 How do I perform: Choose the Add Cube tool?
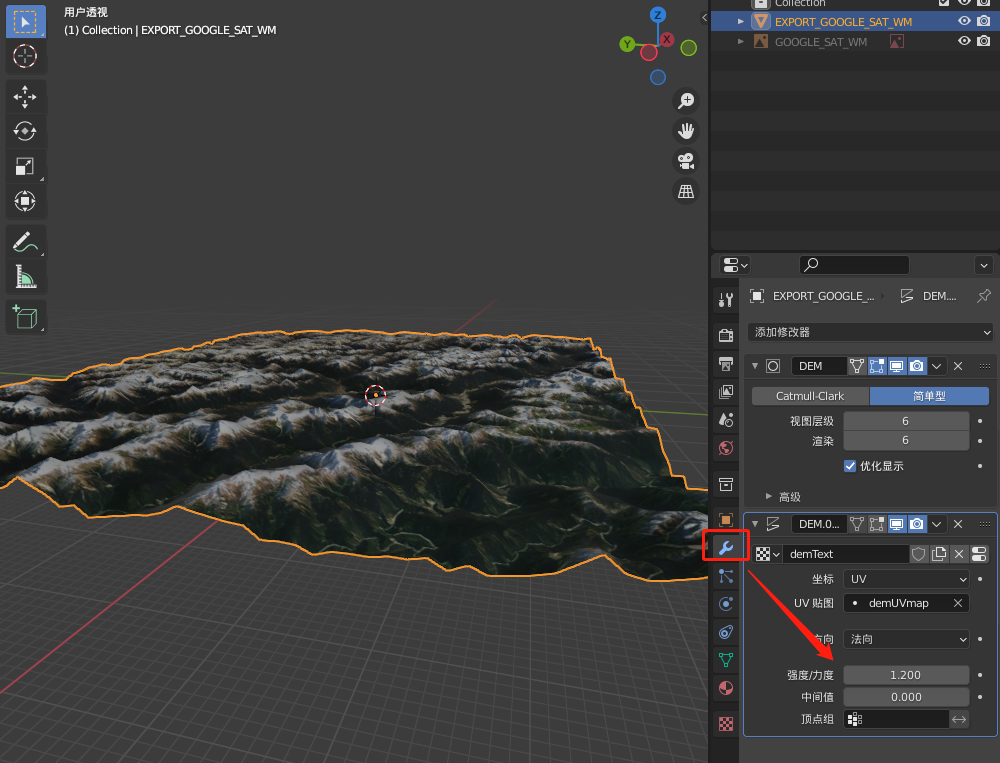[x=25, y=317]
